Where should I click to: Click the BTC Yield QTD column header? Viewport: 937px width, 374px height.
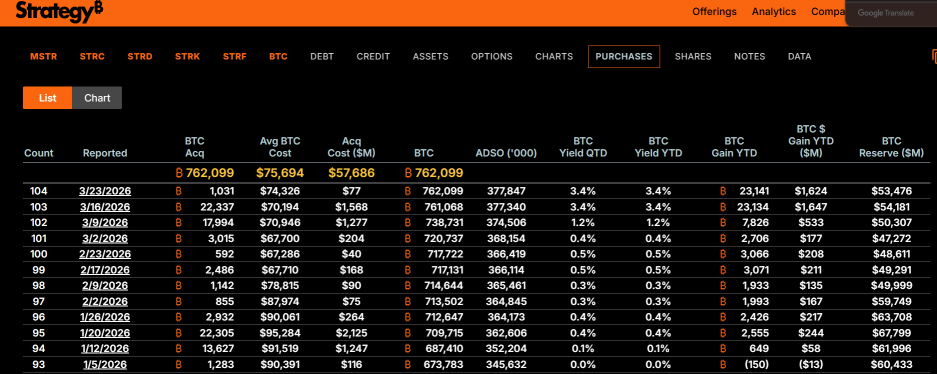[583, 147]
